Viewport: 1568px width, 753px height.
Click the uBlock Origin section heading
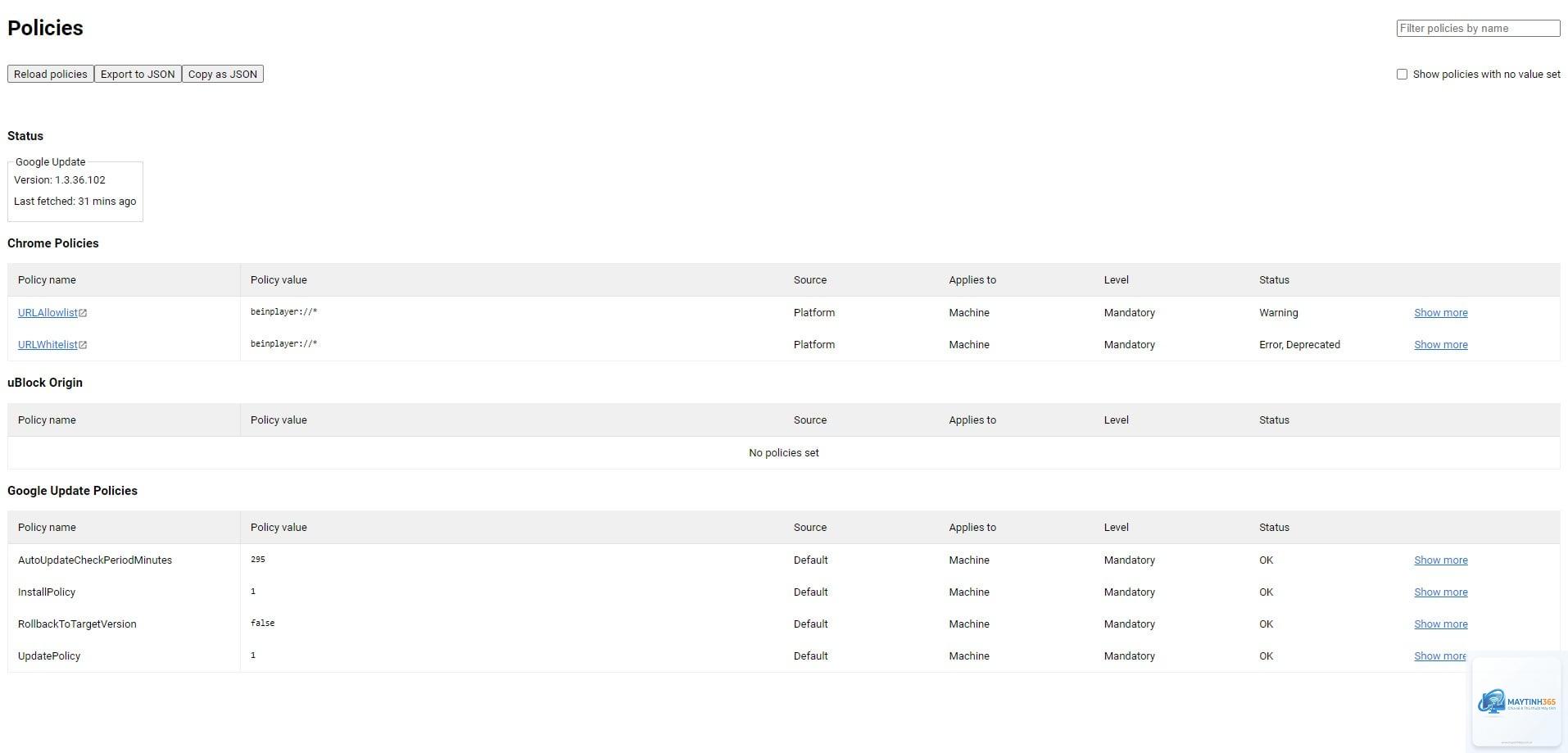click(x=45, y=383)
